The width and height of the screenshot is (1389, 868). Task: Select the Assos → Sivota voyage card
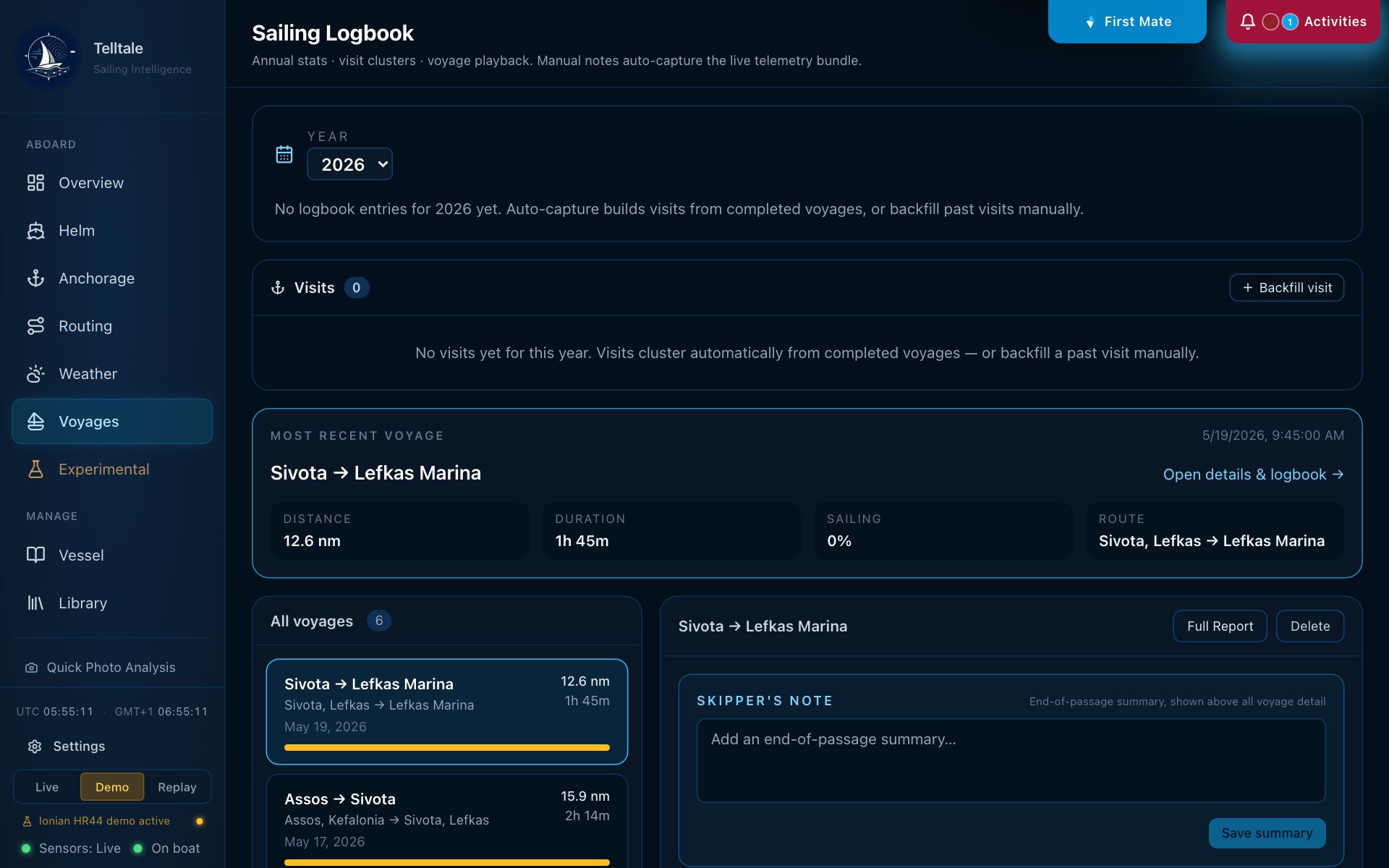click(447, 822)
